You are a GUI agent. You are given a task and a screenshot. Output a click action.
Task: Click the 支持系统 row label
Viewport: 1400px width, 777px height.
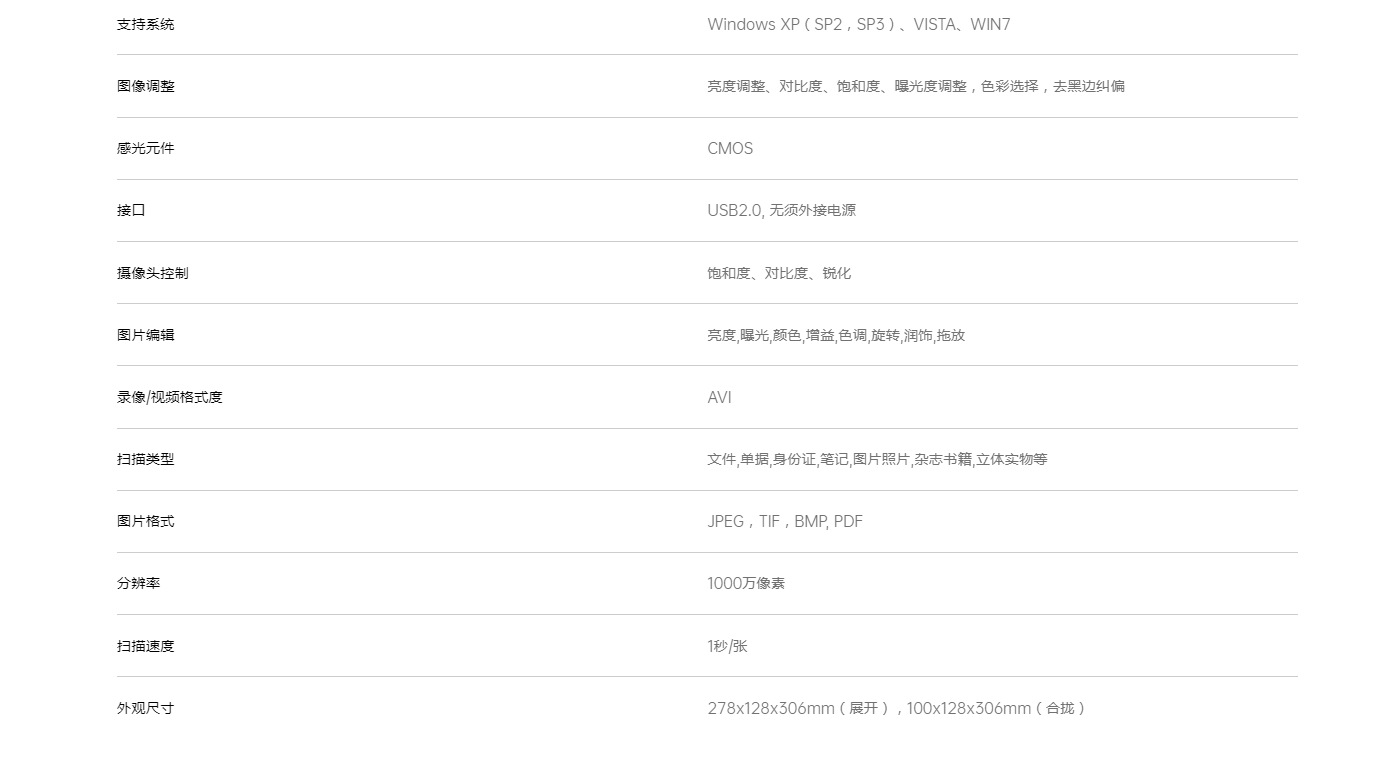[x=145, y=24]
